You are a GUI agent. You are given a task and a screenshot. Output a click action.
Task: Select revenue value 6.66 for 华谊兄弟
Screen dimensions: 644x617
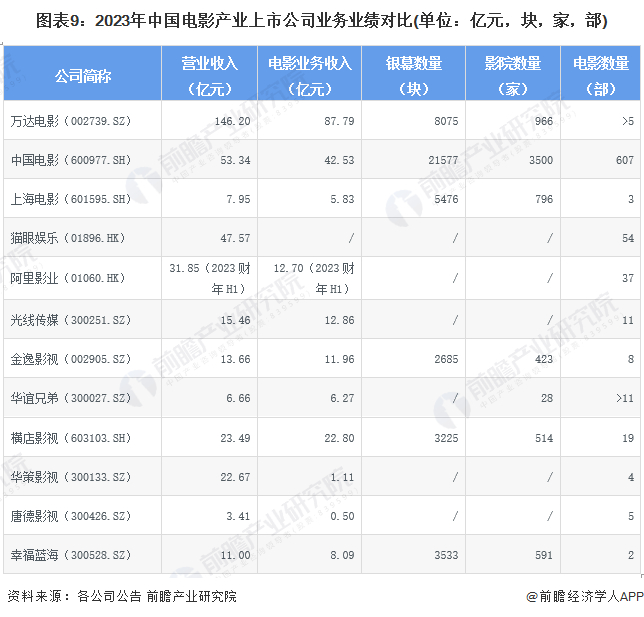(238, 398)
